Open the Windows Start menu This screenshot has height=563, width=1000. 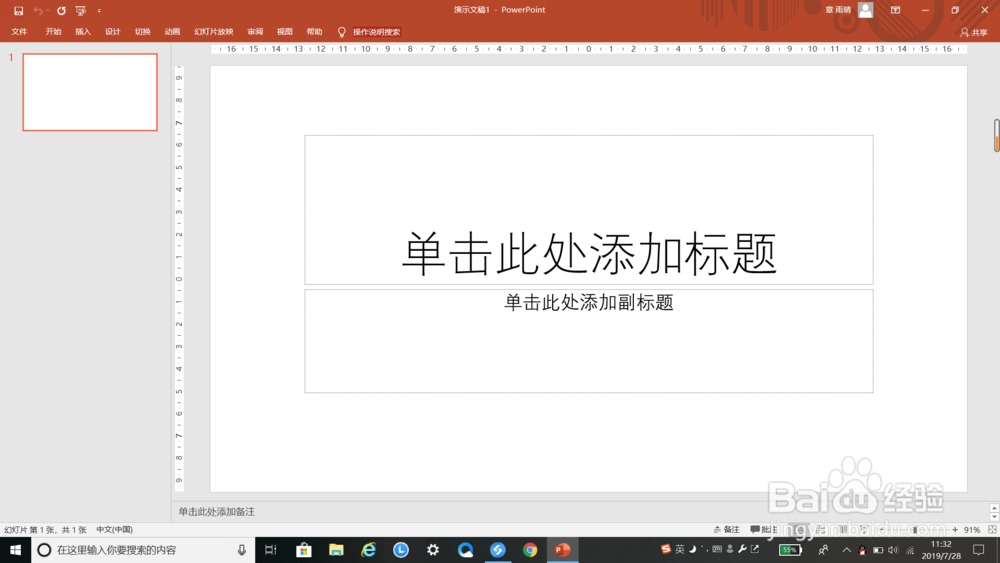[x=15, y=550]
